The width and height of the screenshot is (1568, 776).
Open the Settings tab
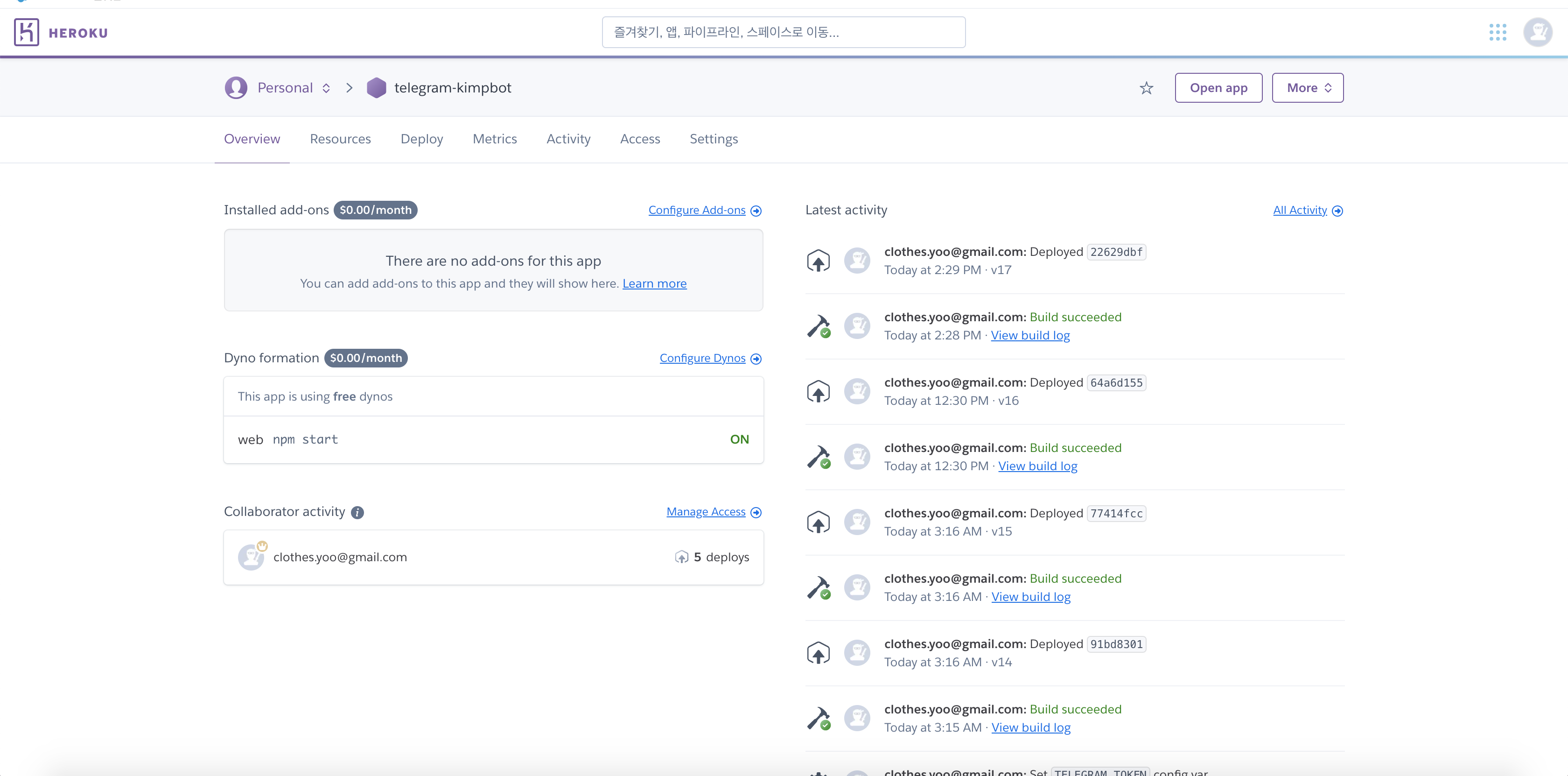714,139
